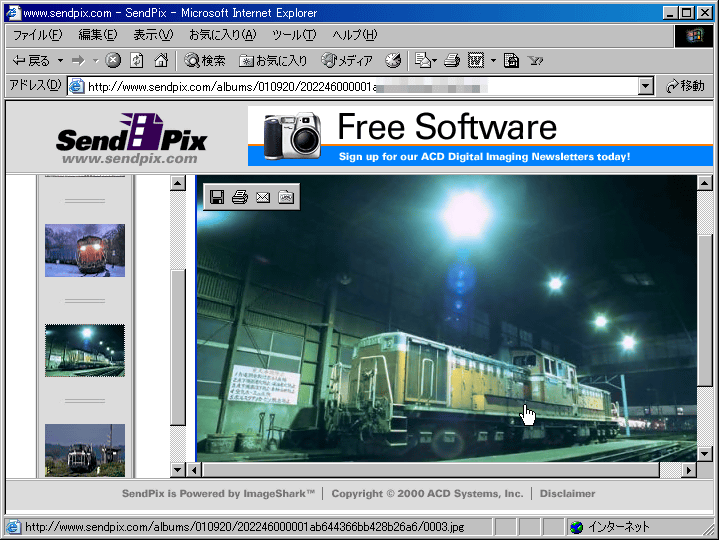Screen dimensions: 719x540
Task: Open My Pictures folder icon on image
Action: (x=286, y=197)
